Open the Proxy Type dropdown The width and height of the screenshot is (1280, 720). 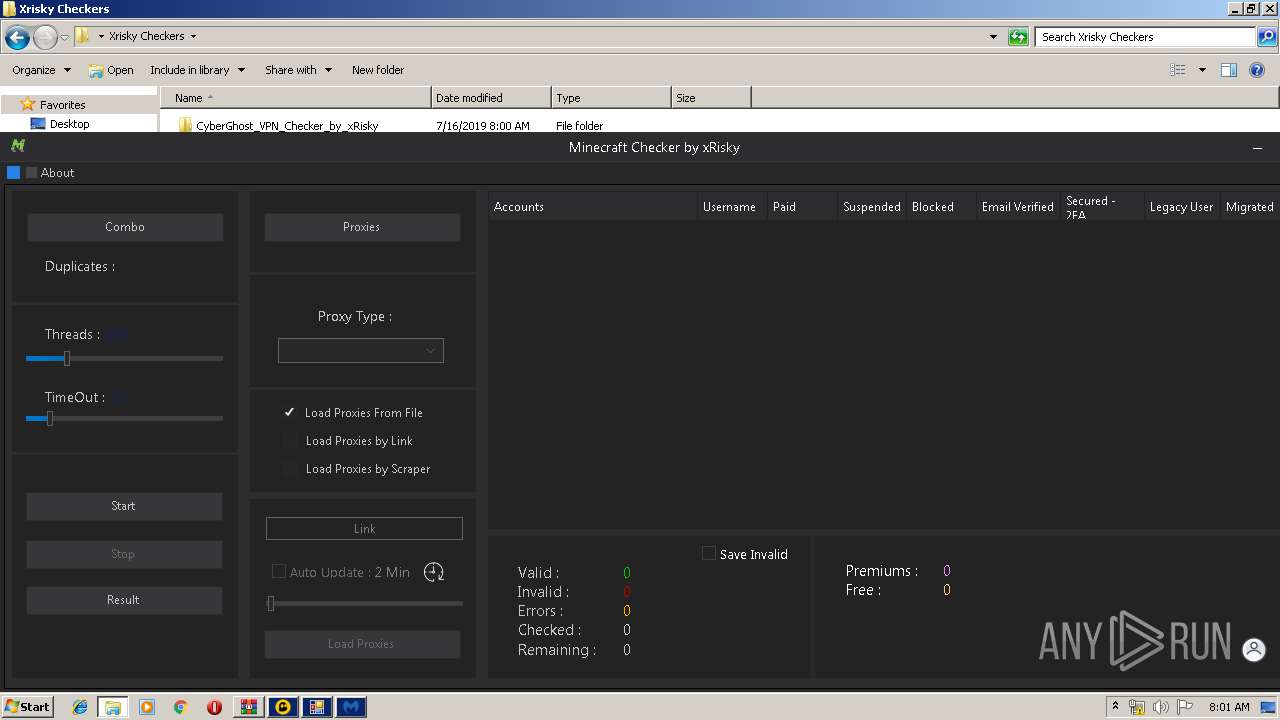[361, 351]
